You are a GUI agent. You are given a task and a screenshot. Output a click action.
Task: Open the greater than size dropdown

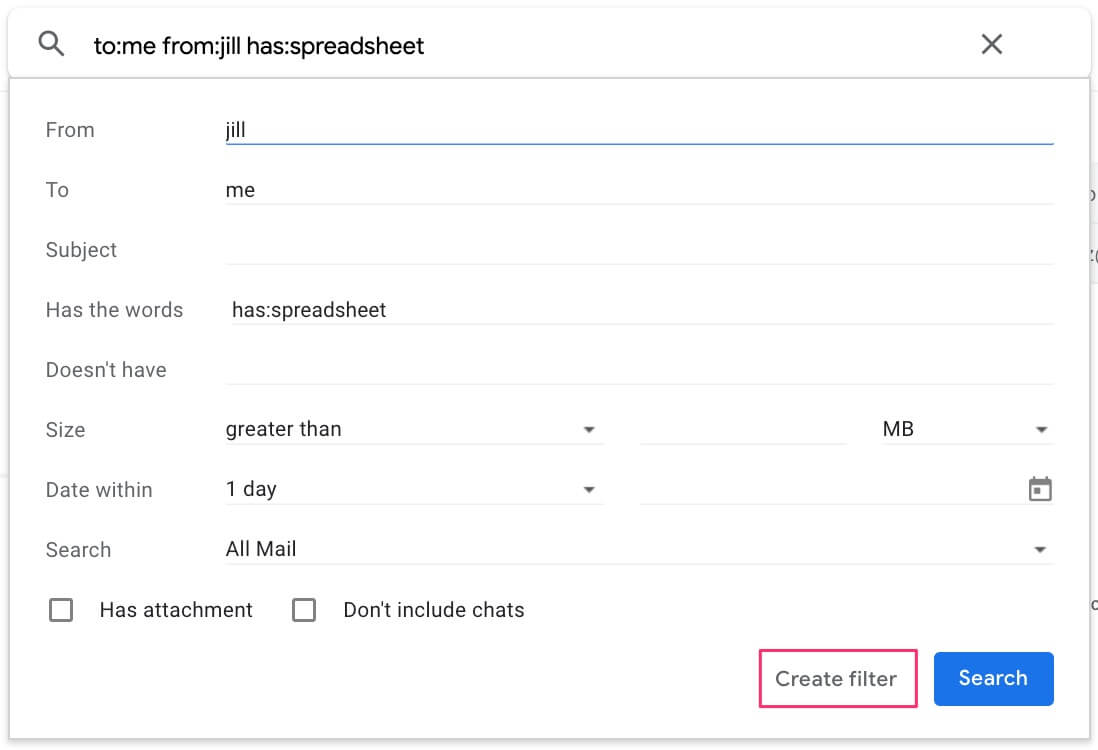[414, 429]
